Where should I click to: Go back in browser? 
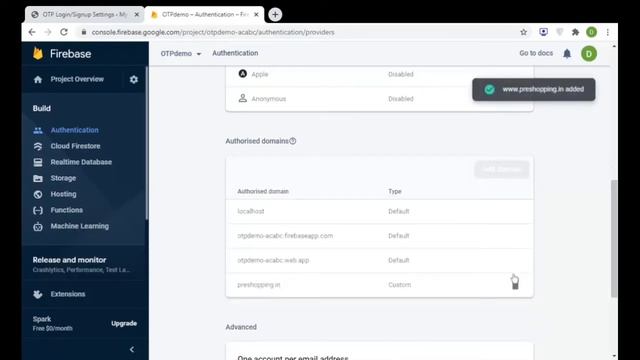(x=32, y=32)
